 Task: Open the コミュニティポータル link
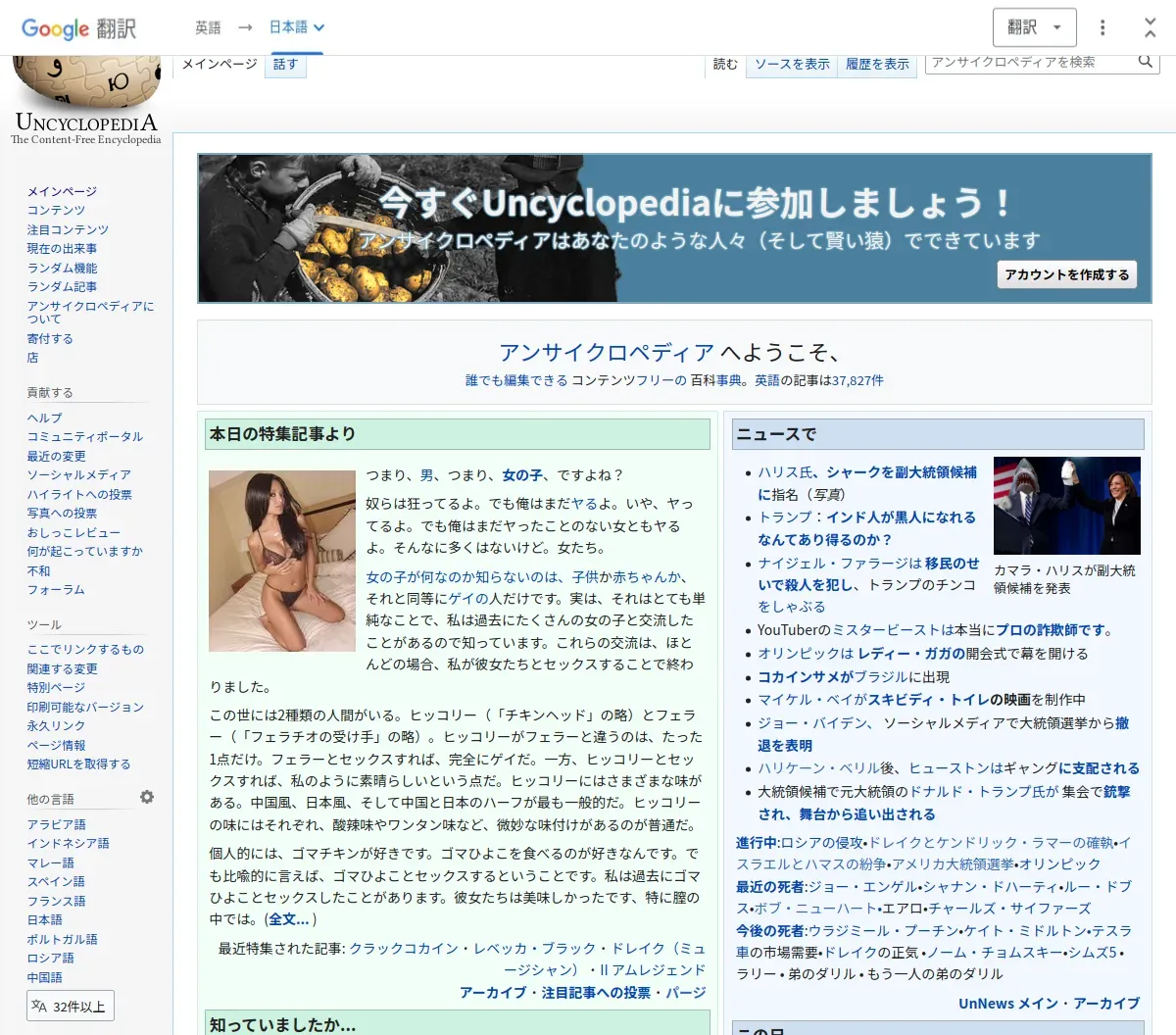pos(85,436)
